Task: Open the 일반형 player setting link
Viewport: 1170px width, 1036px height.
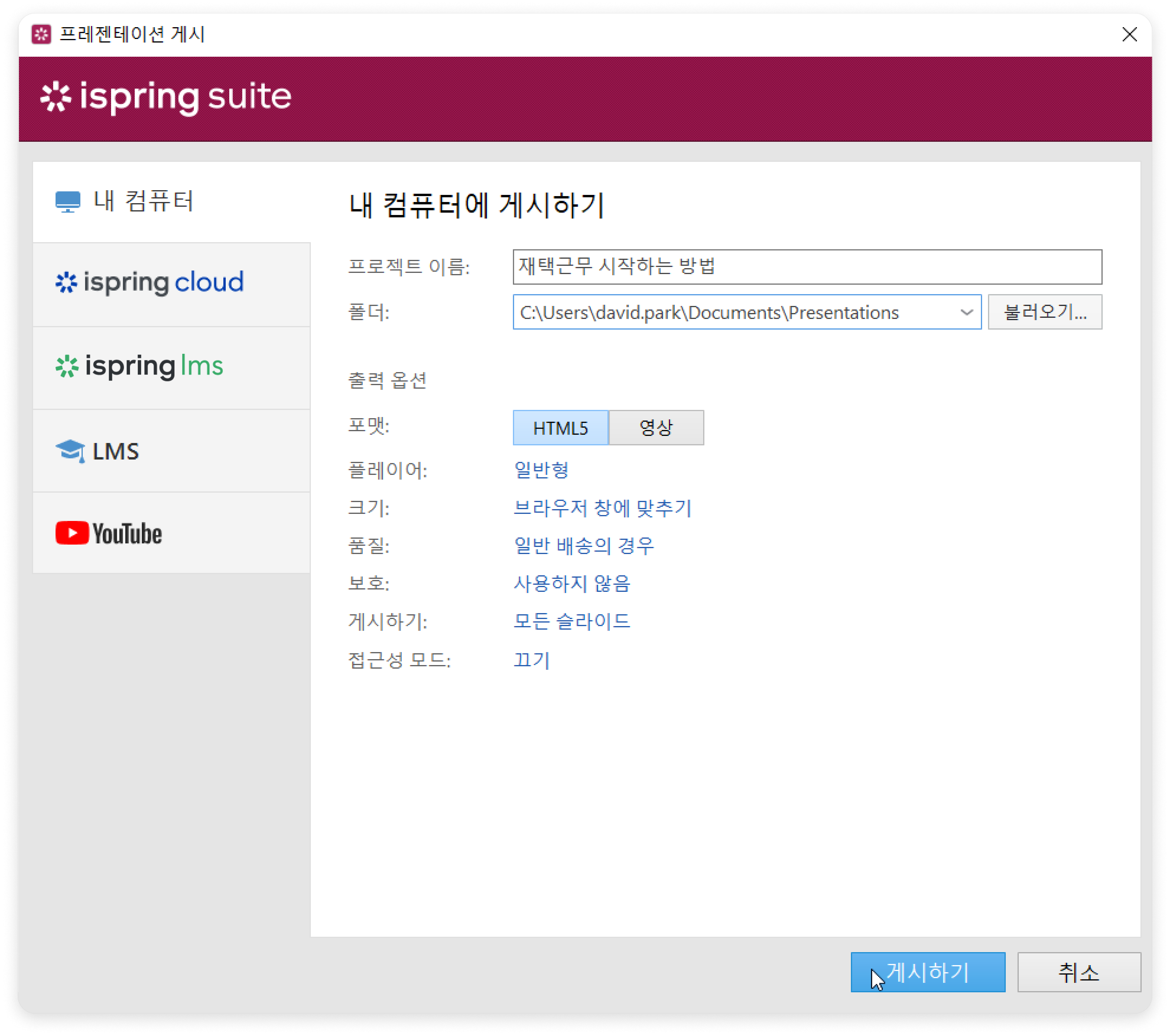Action: 541,470
